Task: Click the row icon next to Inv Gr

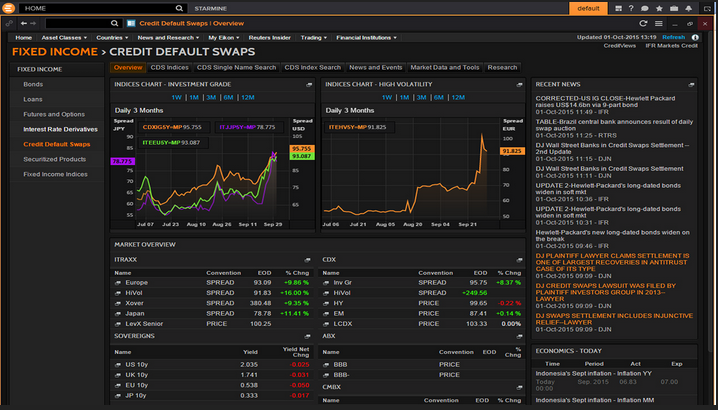Action: click(x=326, y=283)
